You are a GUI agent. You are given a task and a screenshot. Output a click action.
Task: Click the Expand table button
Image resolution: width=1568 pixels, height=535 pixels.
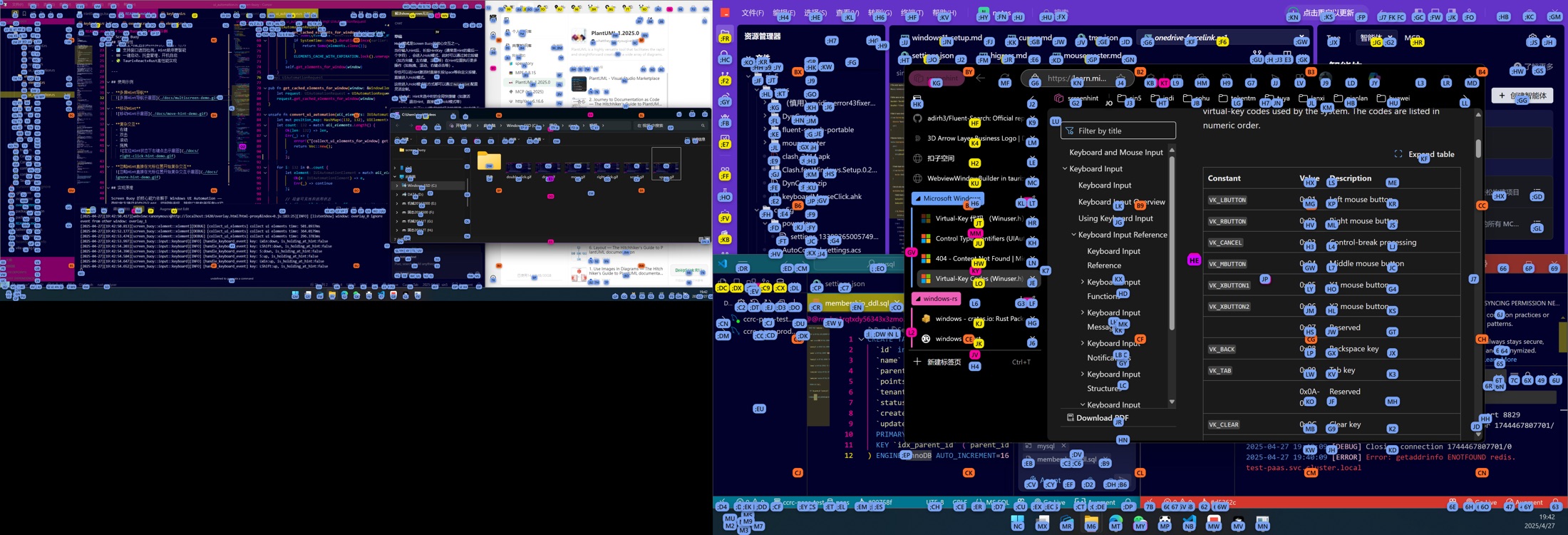[x=1424, y=154]
